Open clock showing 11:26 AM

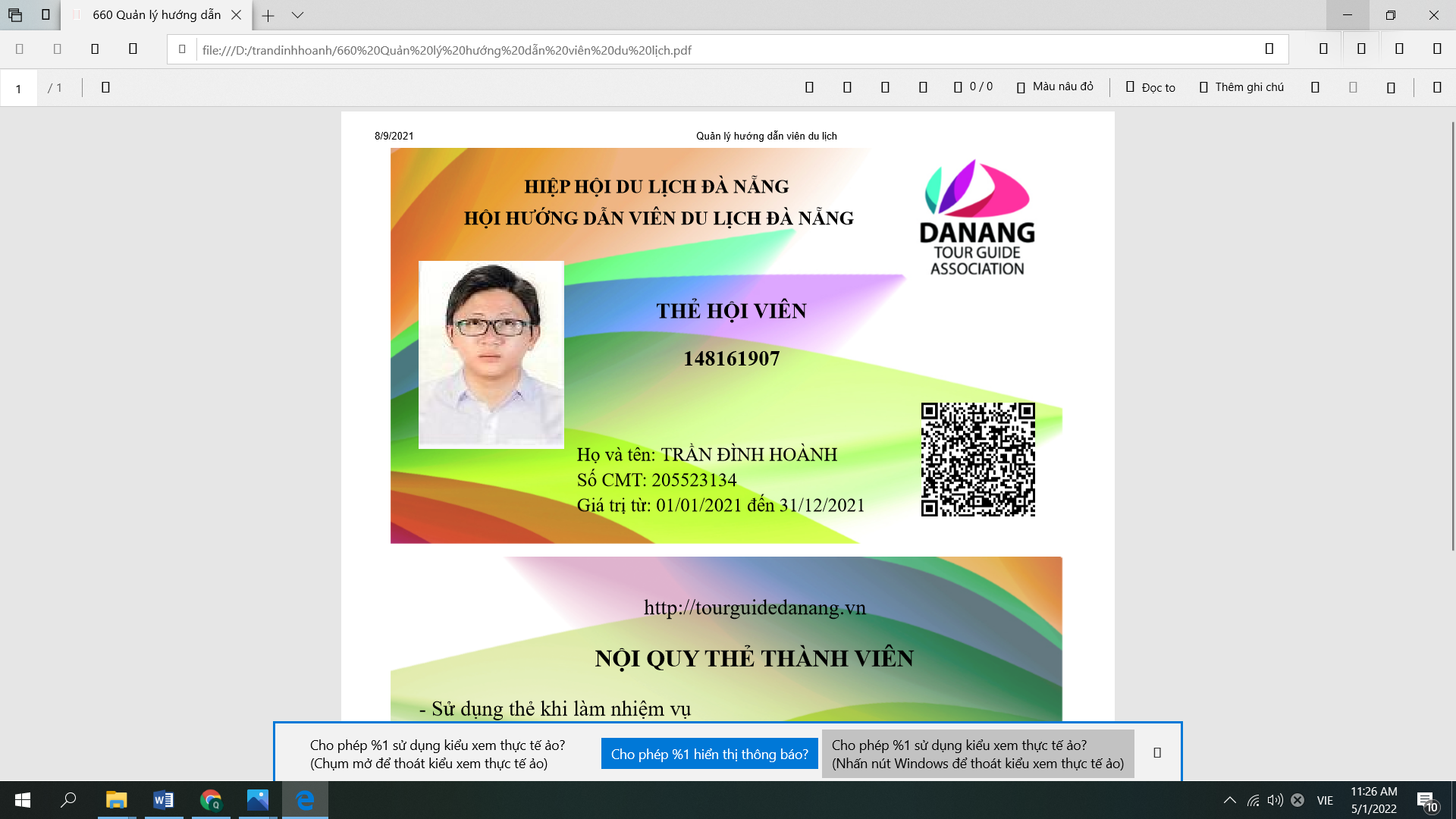(x=1373, y=800)
